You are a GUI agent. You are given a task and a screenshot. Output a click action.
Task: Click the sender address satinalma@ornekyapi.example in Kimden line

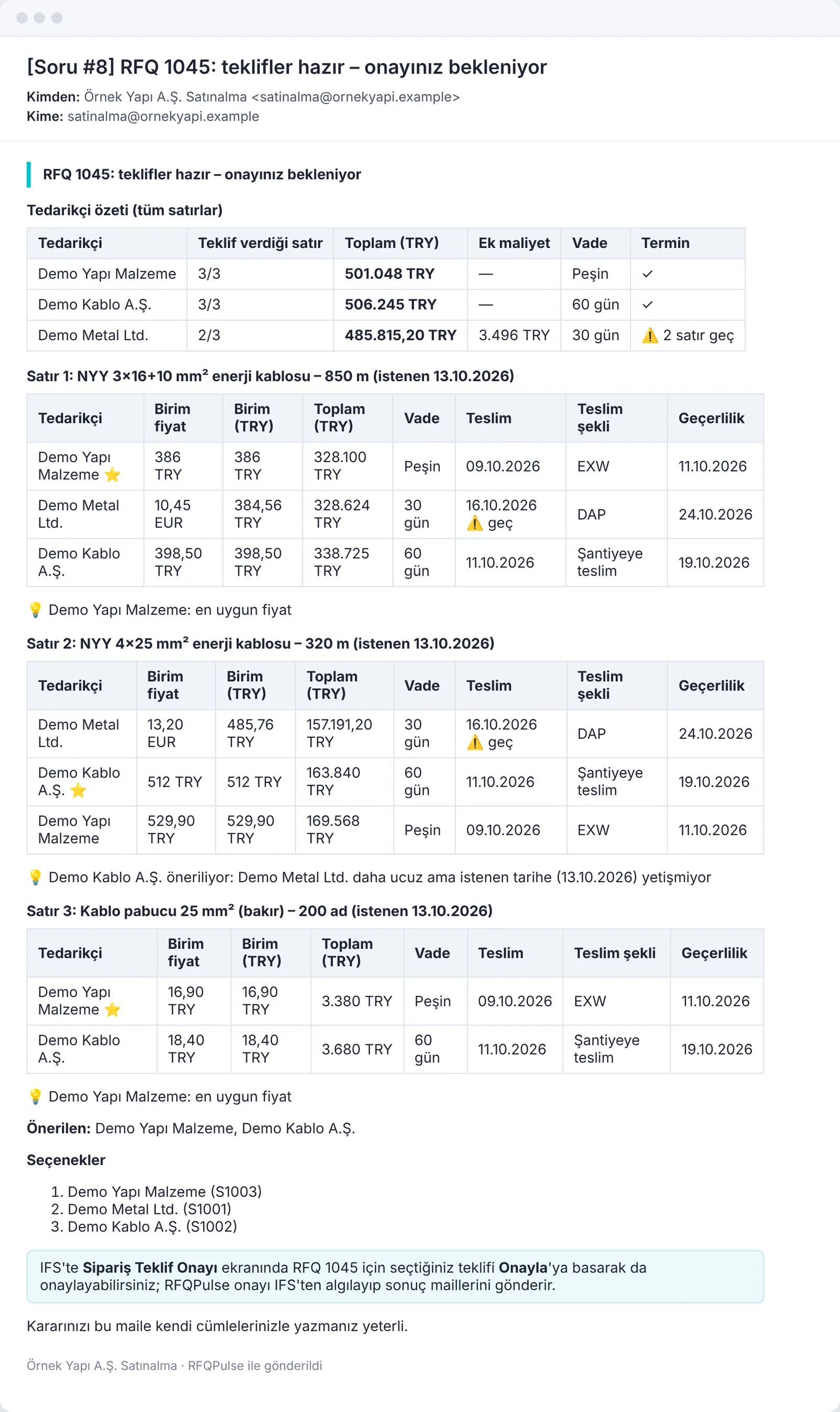click(x=355, y=97)
